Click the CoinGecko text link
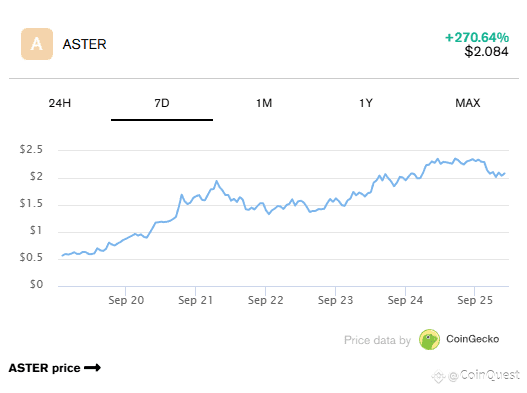 (473, 339)
